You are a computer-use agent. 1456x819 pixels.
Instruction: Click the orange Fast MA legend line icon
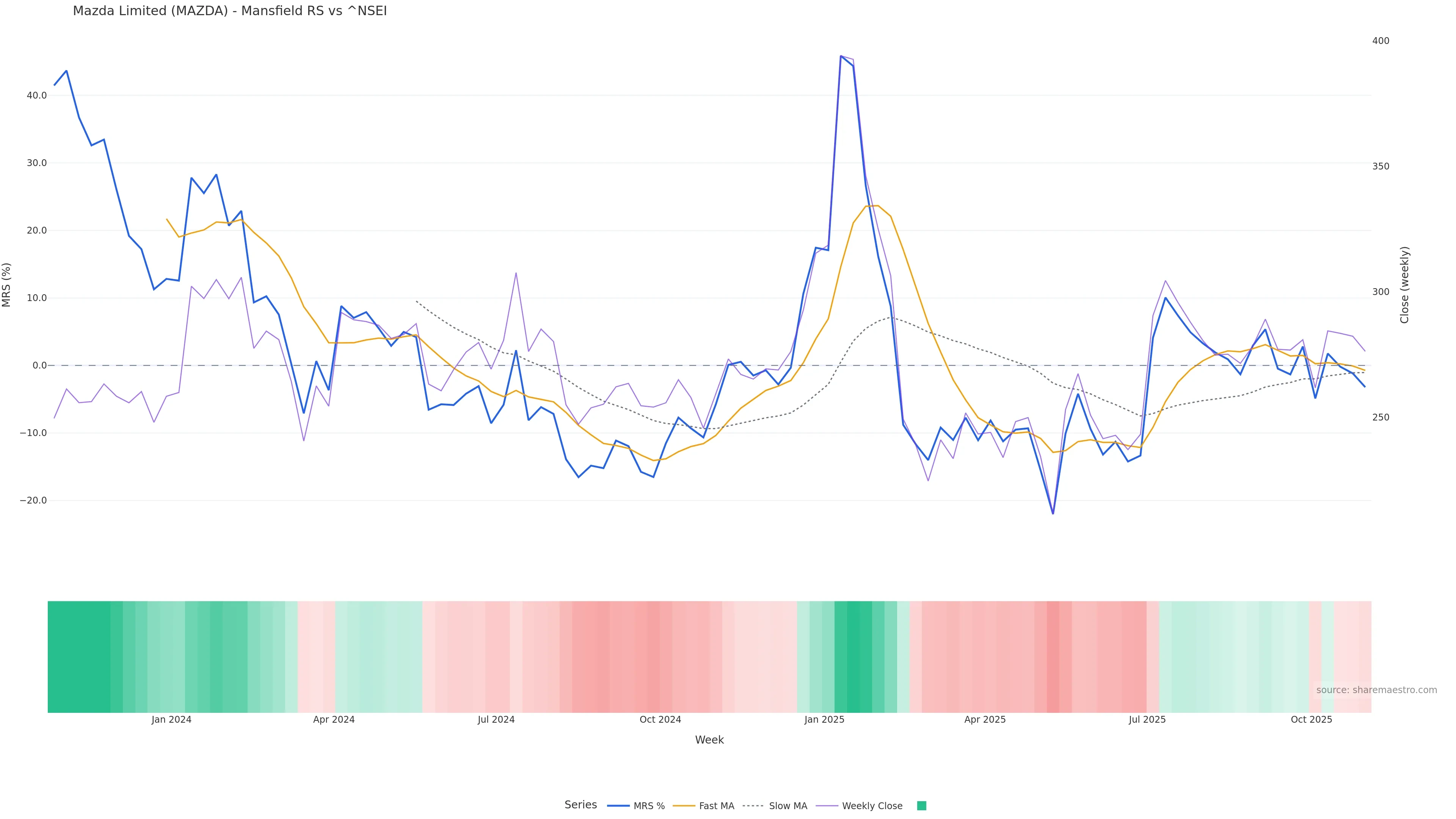[x=684, y=806]
